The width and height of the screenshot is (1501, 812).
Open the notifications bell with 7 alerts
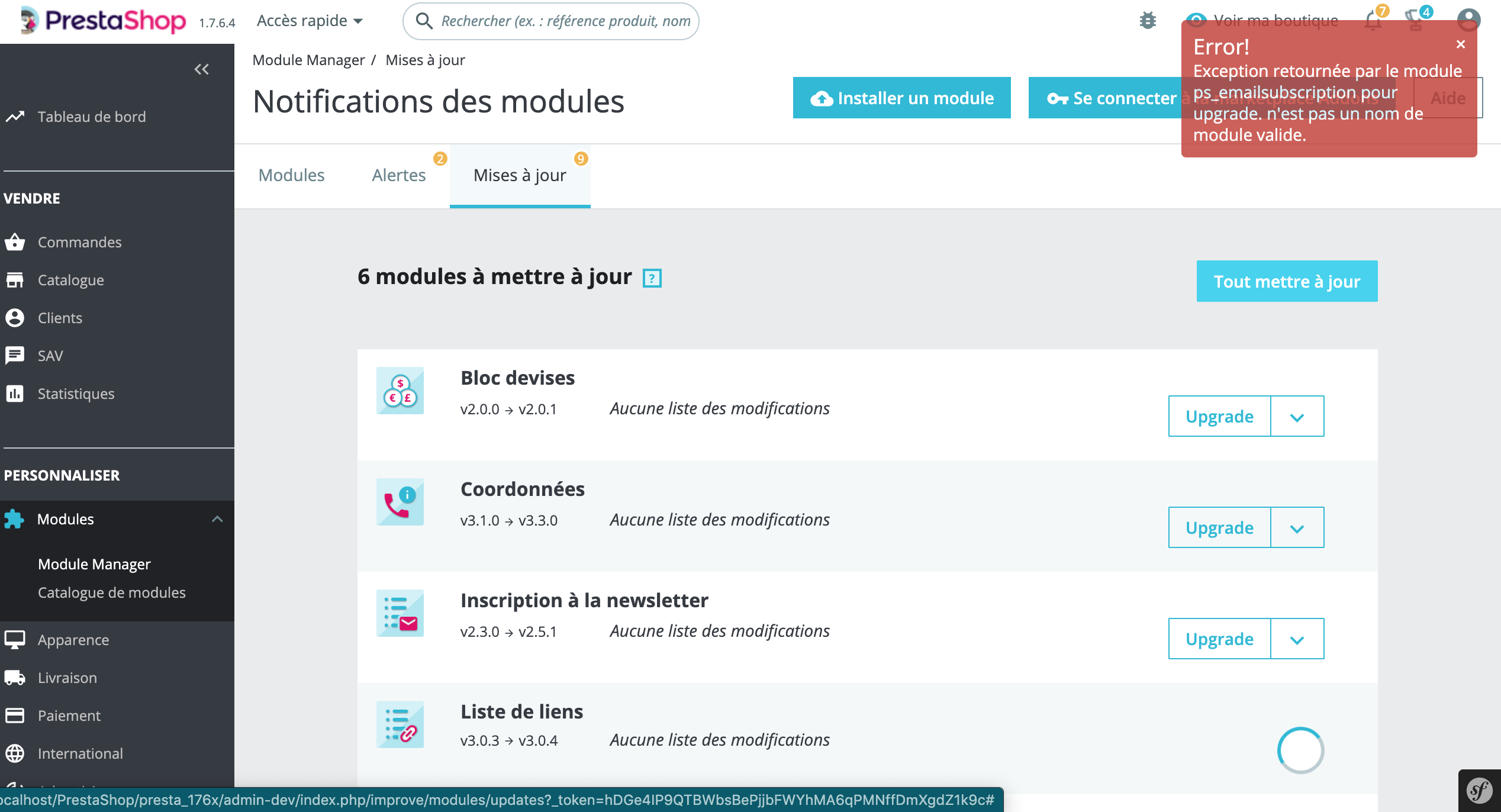(1373, 20)
